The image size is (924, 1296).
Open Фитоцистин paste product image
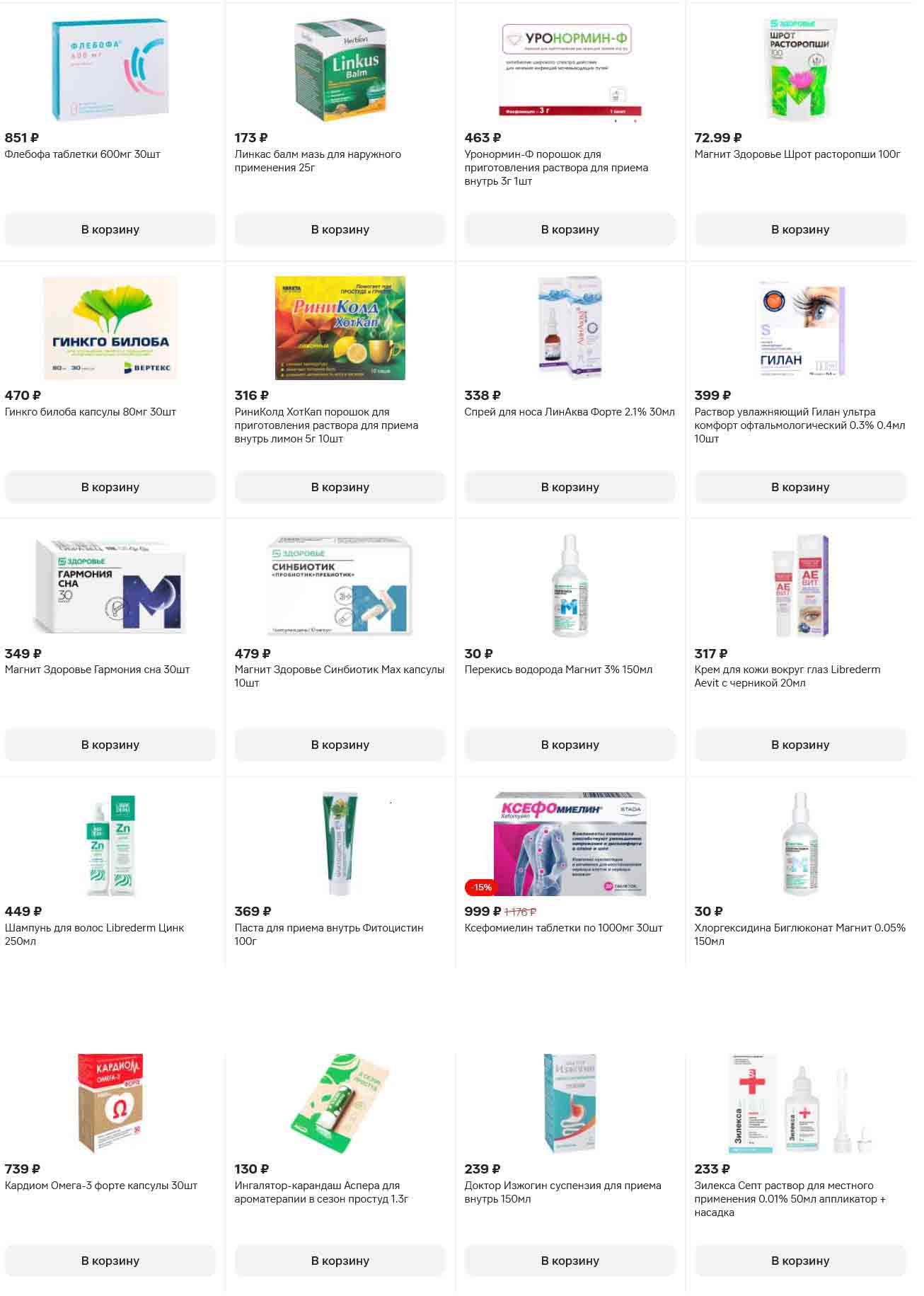340,844
